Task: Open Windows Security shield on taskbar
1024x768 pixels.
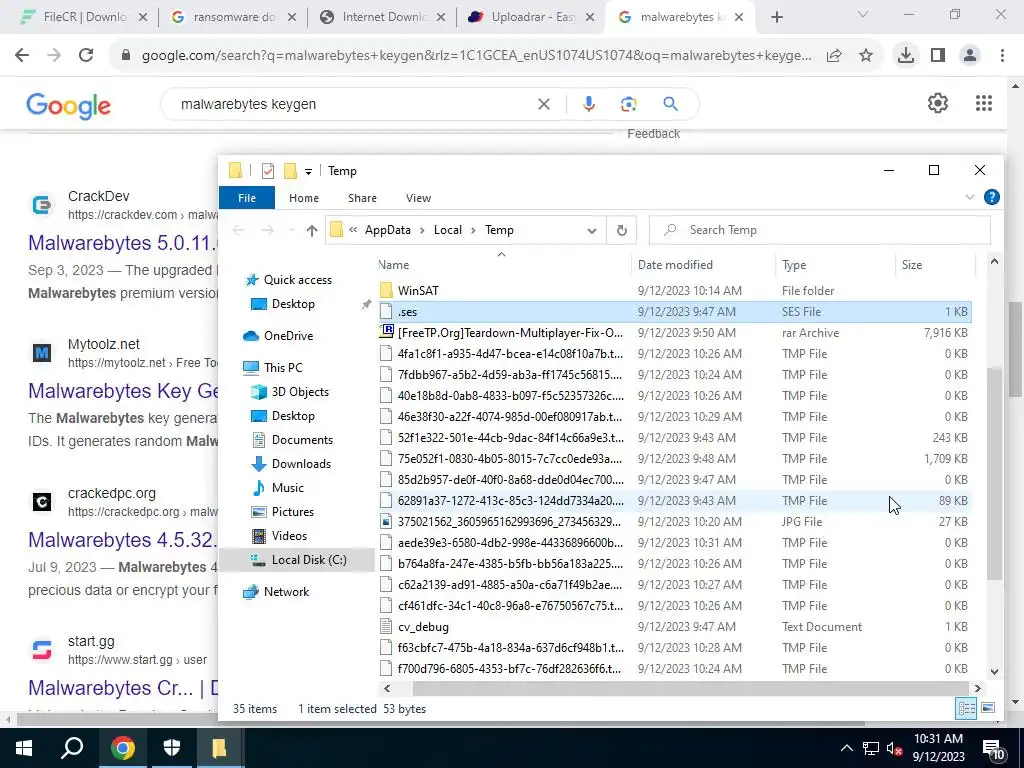Action: 171,748
